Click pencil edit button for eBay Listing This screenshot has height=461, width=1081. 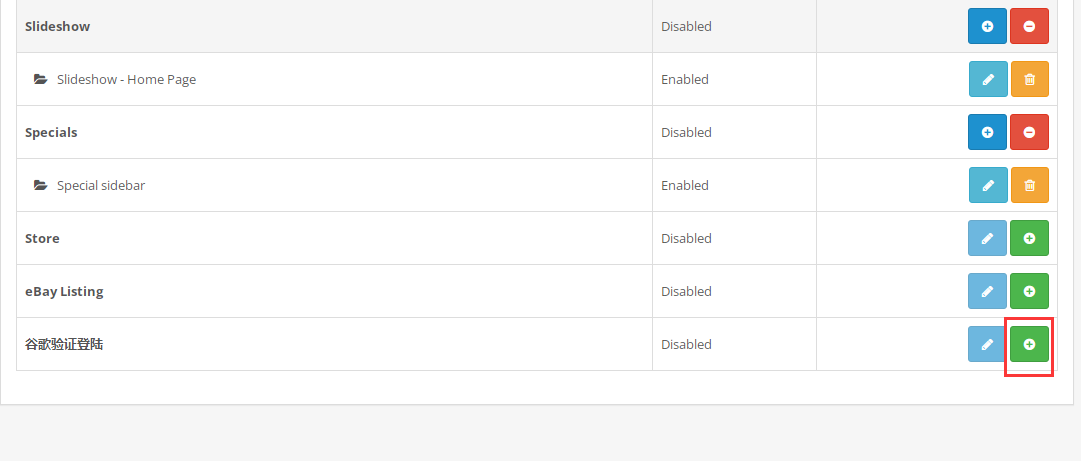(x=987, y=291)
